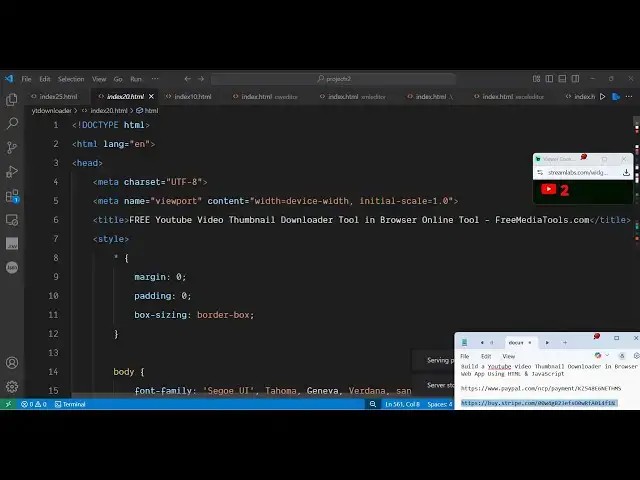The image size is (640, 480).
Task: Click the projects2 command center search box
Action: coord(333,79)
